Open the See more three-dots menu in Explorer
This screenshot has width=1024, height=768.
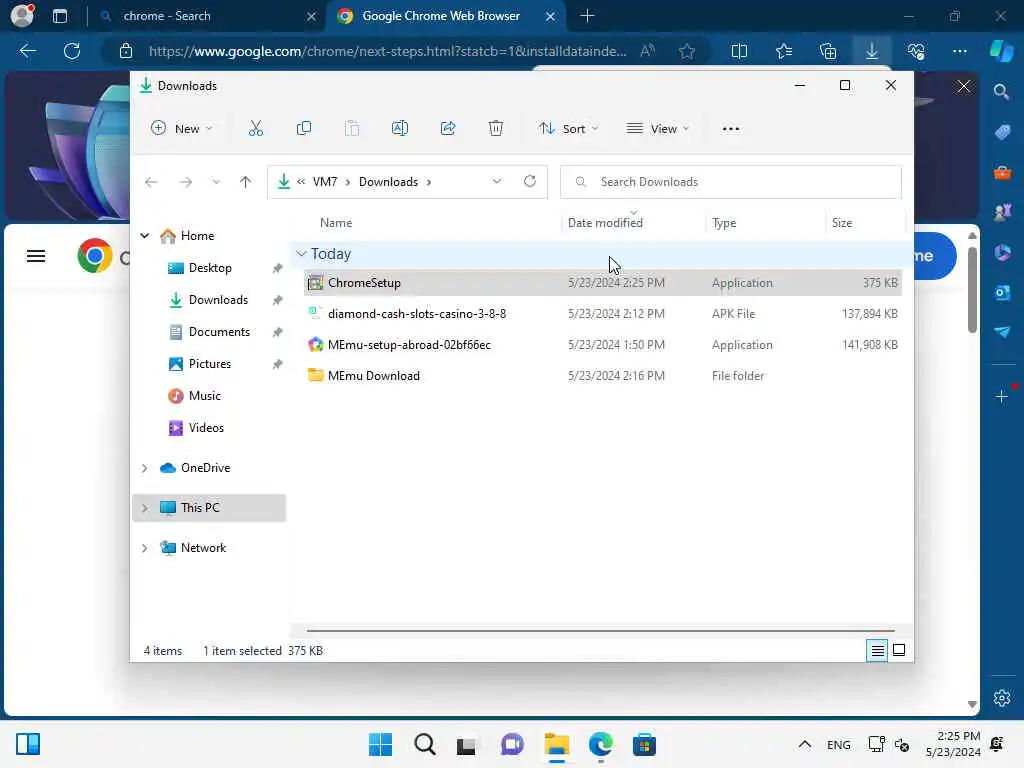click(731, 129)
